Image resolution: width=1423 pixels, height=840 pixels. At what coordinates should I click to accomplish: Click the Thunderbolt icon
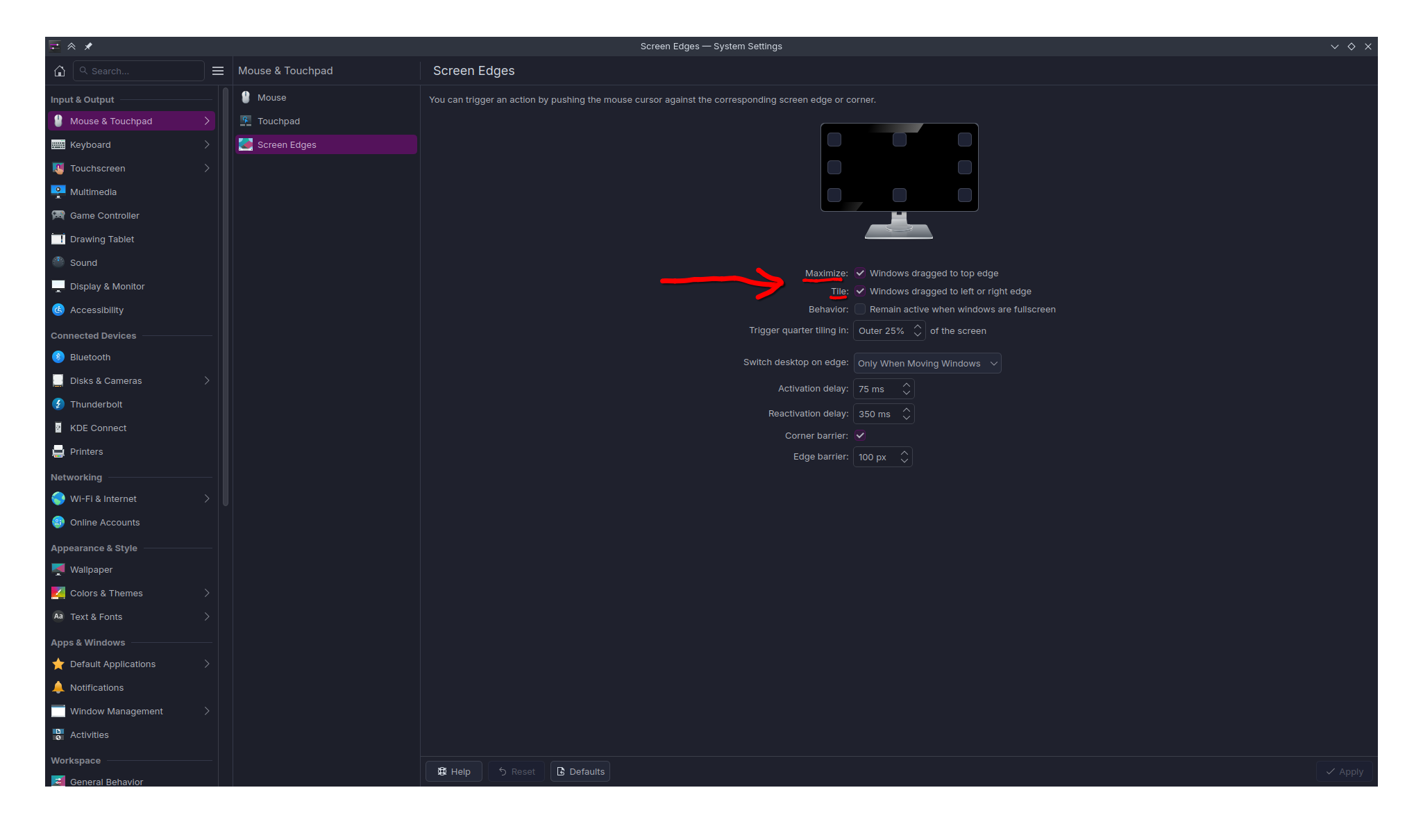coord(58,404)
